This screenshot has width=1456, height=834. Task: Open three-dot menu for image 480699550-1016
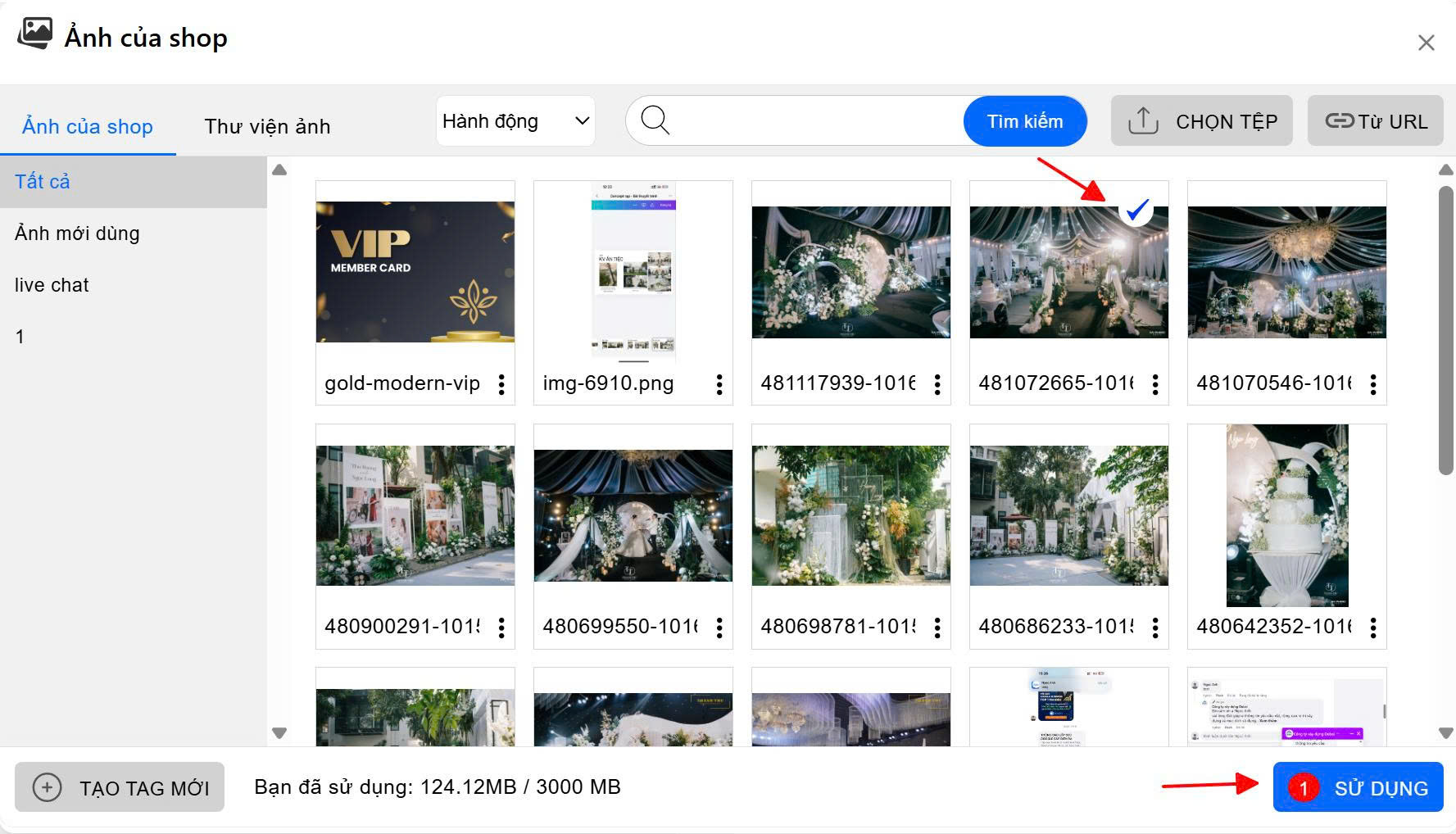719,628
